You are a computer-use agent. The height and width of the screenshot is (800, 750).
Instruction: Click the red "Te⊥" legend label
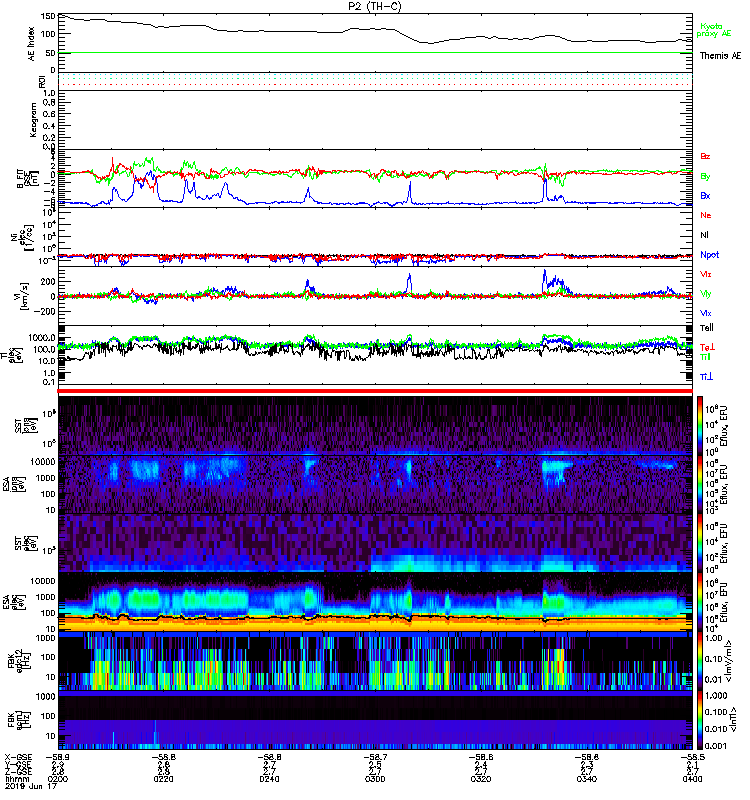click(706, 347)
